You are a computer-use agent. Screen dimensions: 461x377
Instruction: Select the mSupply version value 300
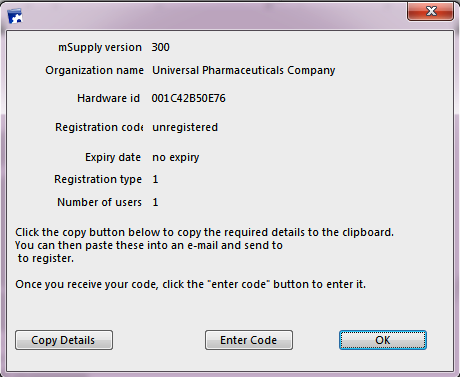[160, 47]
